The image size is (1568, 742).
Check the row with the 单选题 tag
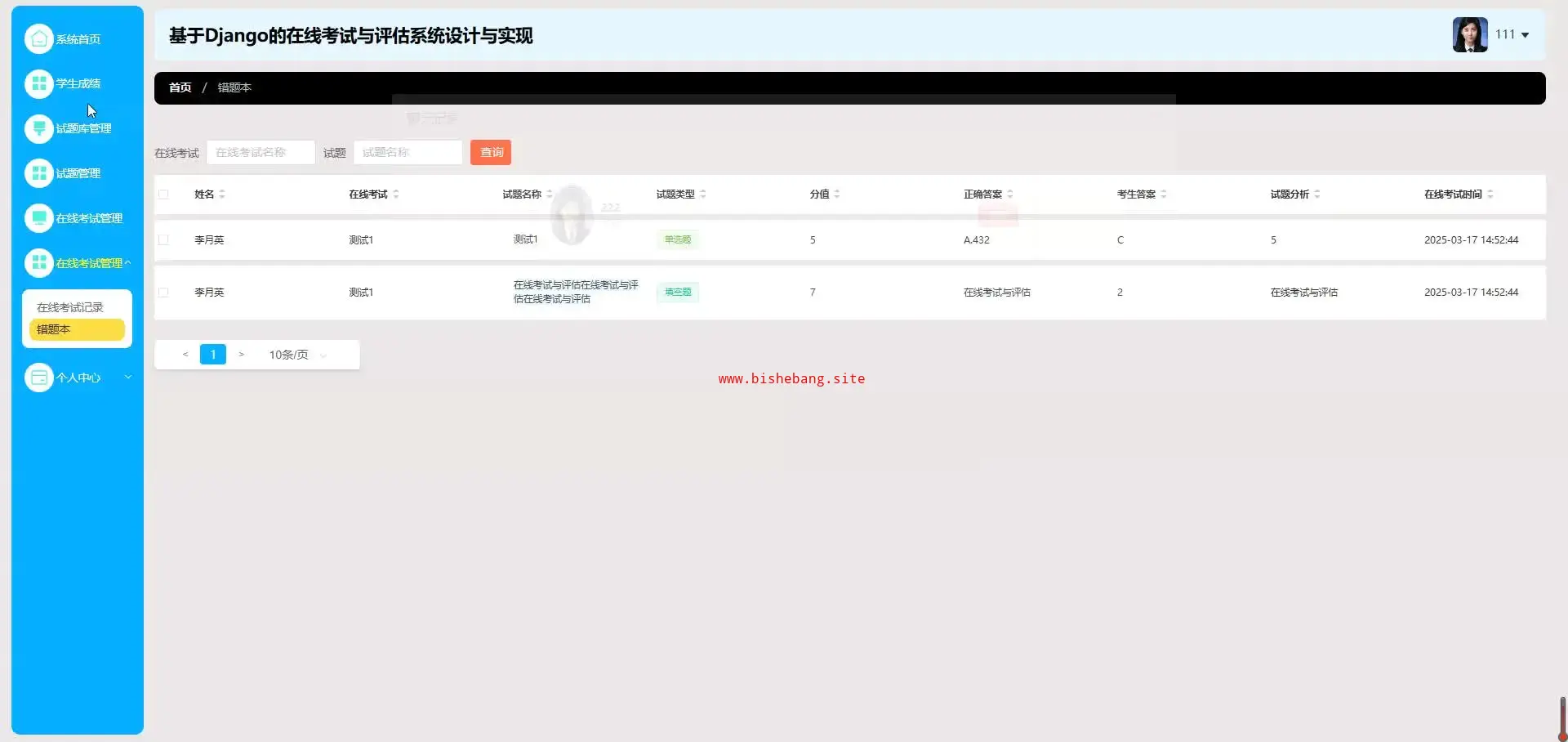tap(163, 240)
